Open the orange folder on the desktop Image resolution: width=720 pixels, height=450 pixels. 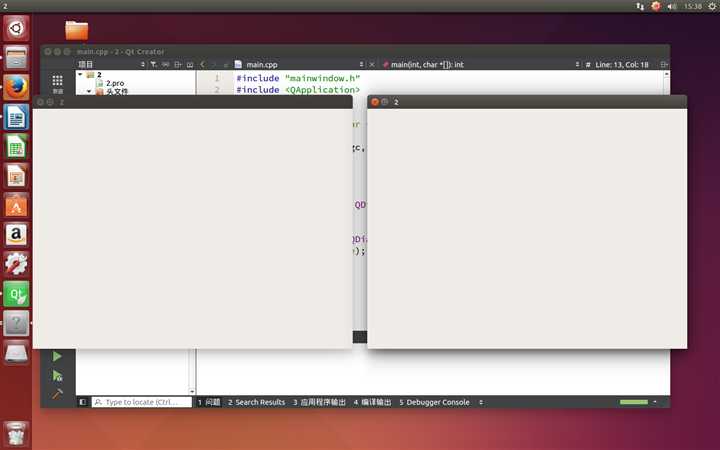pyautogui.click(x=77, y=31)
